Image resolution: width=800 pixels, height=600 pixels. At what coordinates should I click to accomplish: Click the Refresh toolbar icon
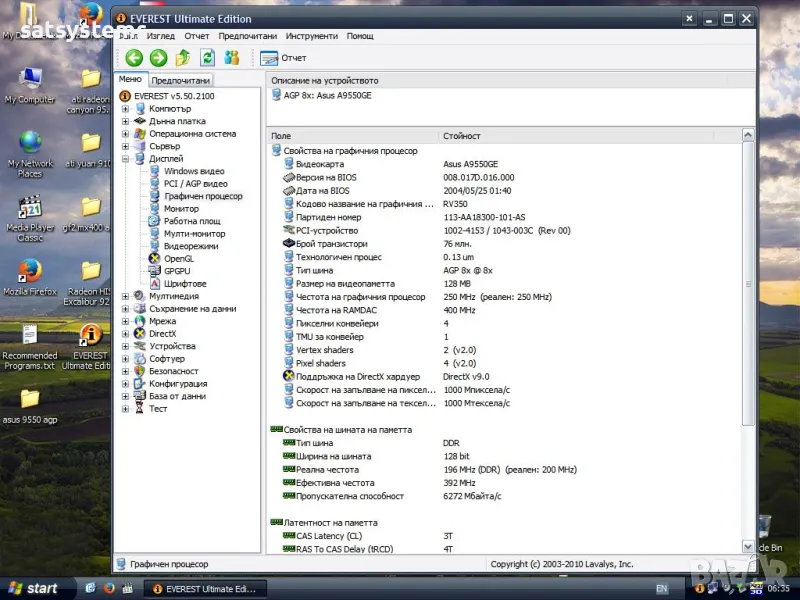click(x=207, y=58)
